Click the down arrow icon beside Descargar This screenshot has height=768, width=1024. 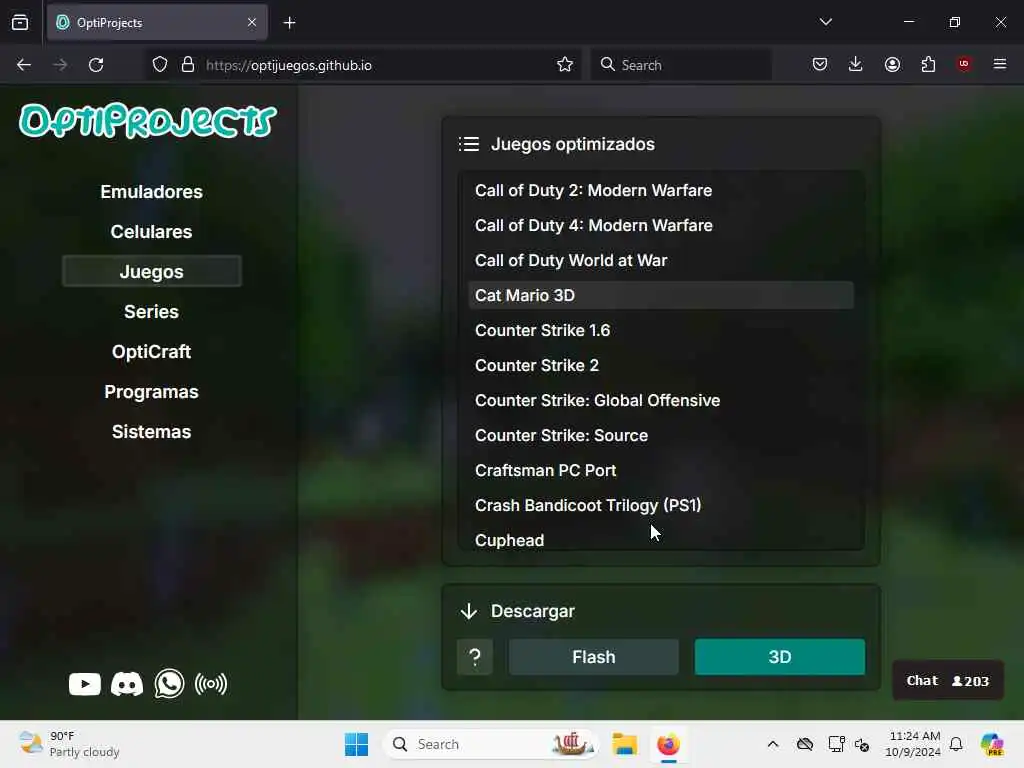[469, 611]
